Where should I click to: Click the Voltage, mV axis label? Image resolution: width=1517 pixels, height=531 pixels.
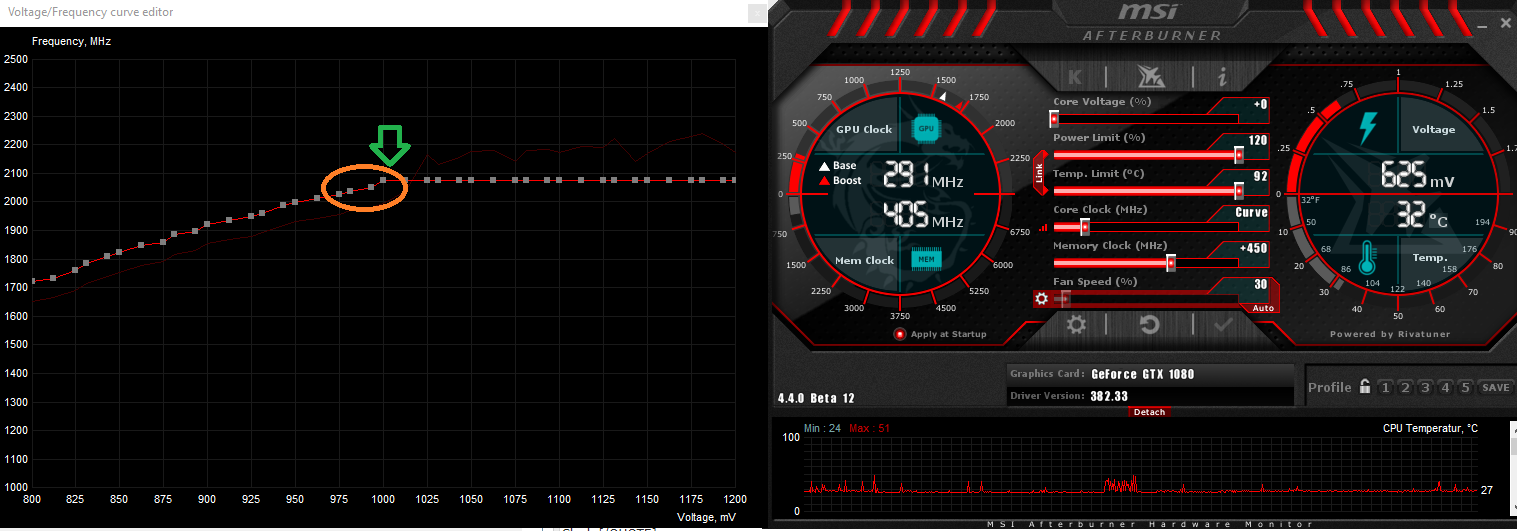pyautogui.click(x=705, y=517)
